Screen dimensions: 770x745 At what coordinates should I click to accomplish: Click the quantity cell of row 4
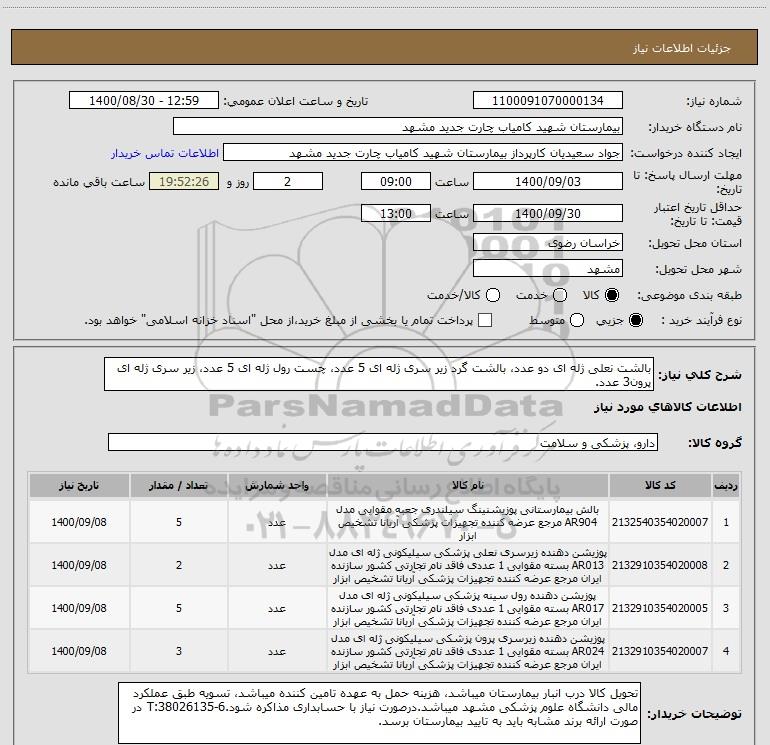(179, 651)
